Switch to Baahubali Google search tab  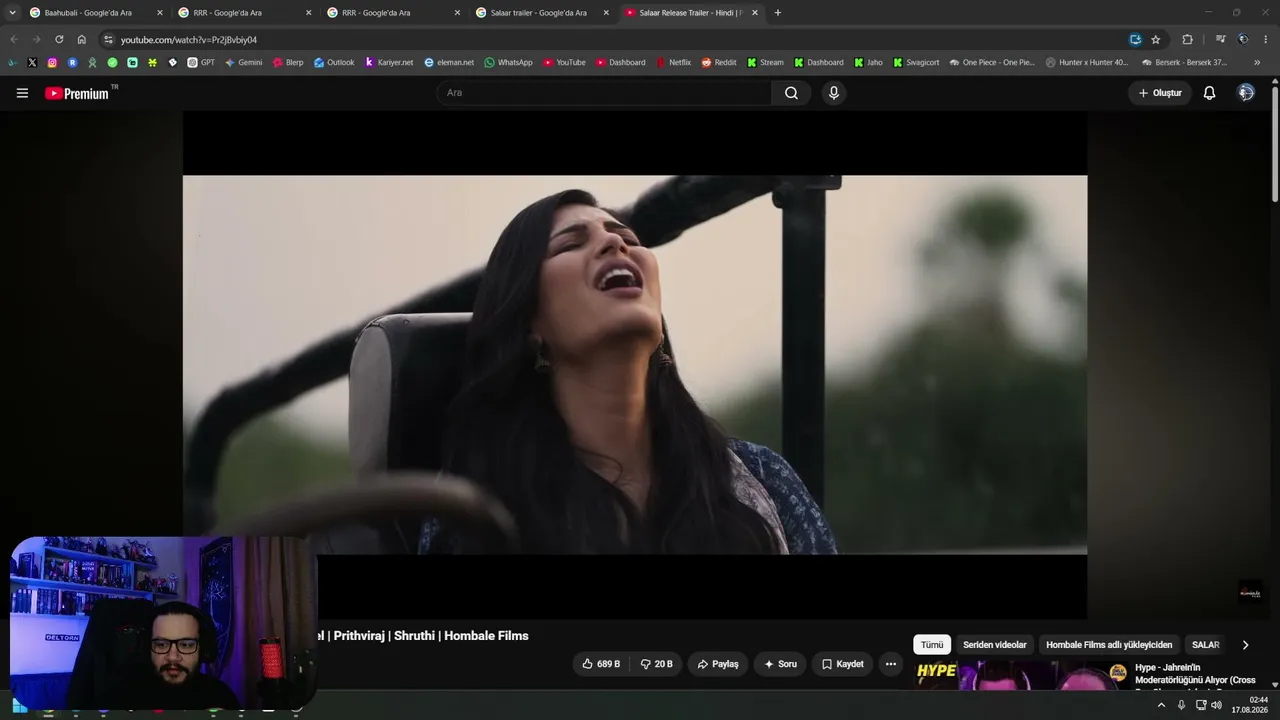[95, 13]
